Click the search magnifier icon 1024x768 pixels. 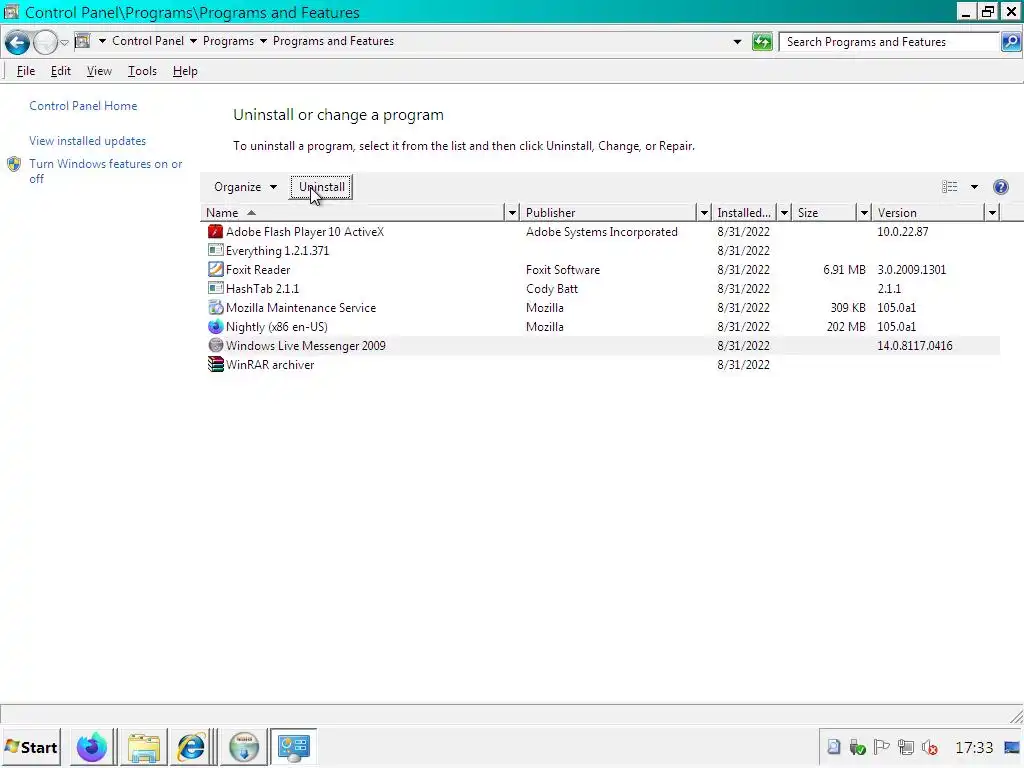click(1010, 42)
